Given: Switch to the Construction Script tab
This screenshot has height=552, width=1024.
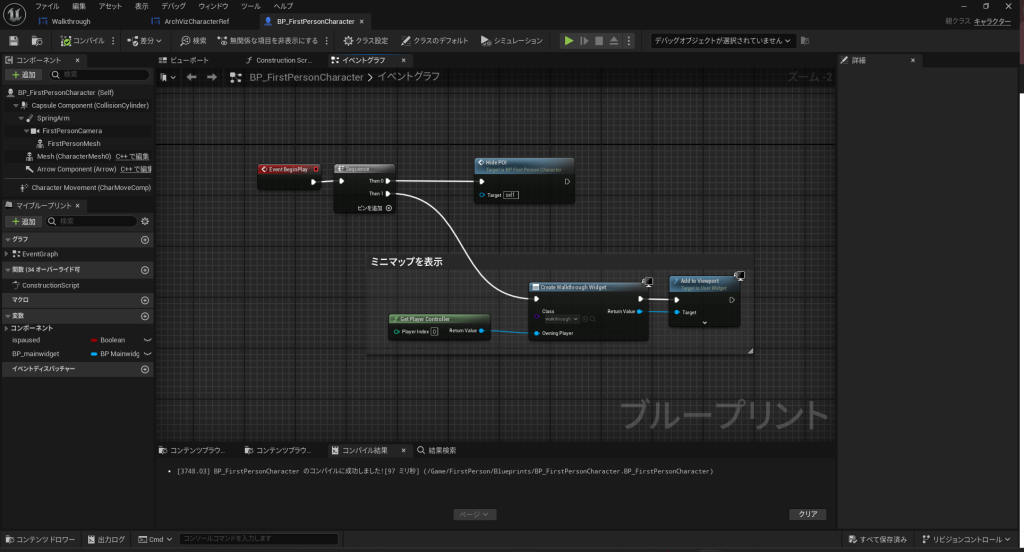Looking at the screenshot, I should click(270, 60).
